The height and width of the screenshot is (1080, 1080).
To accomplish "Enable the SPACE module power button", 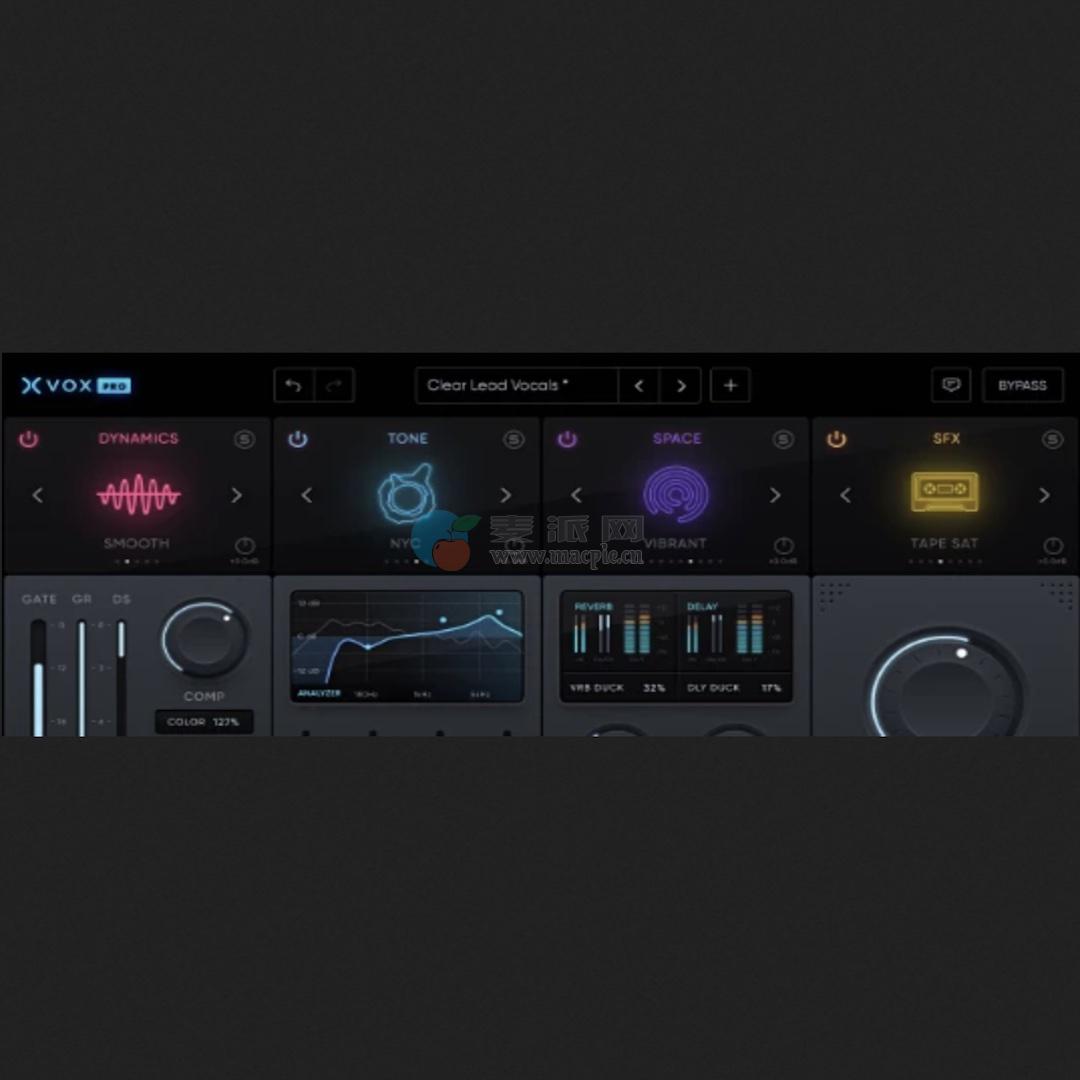I will (x=567, y=438).
